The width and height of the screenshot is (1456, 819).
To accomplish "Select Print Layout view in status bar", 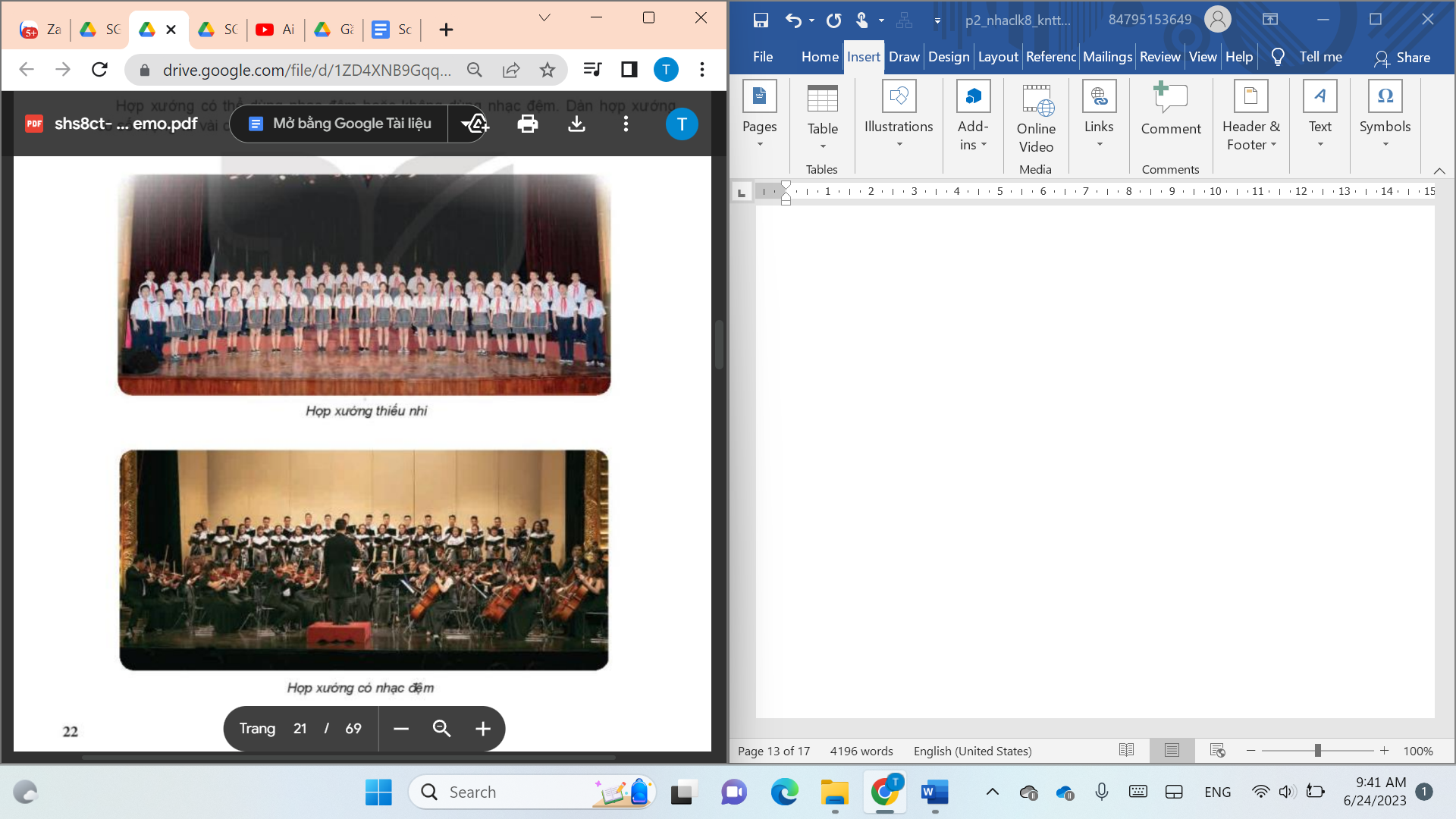I will pos(1172,750).
